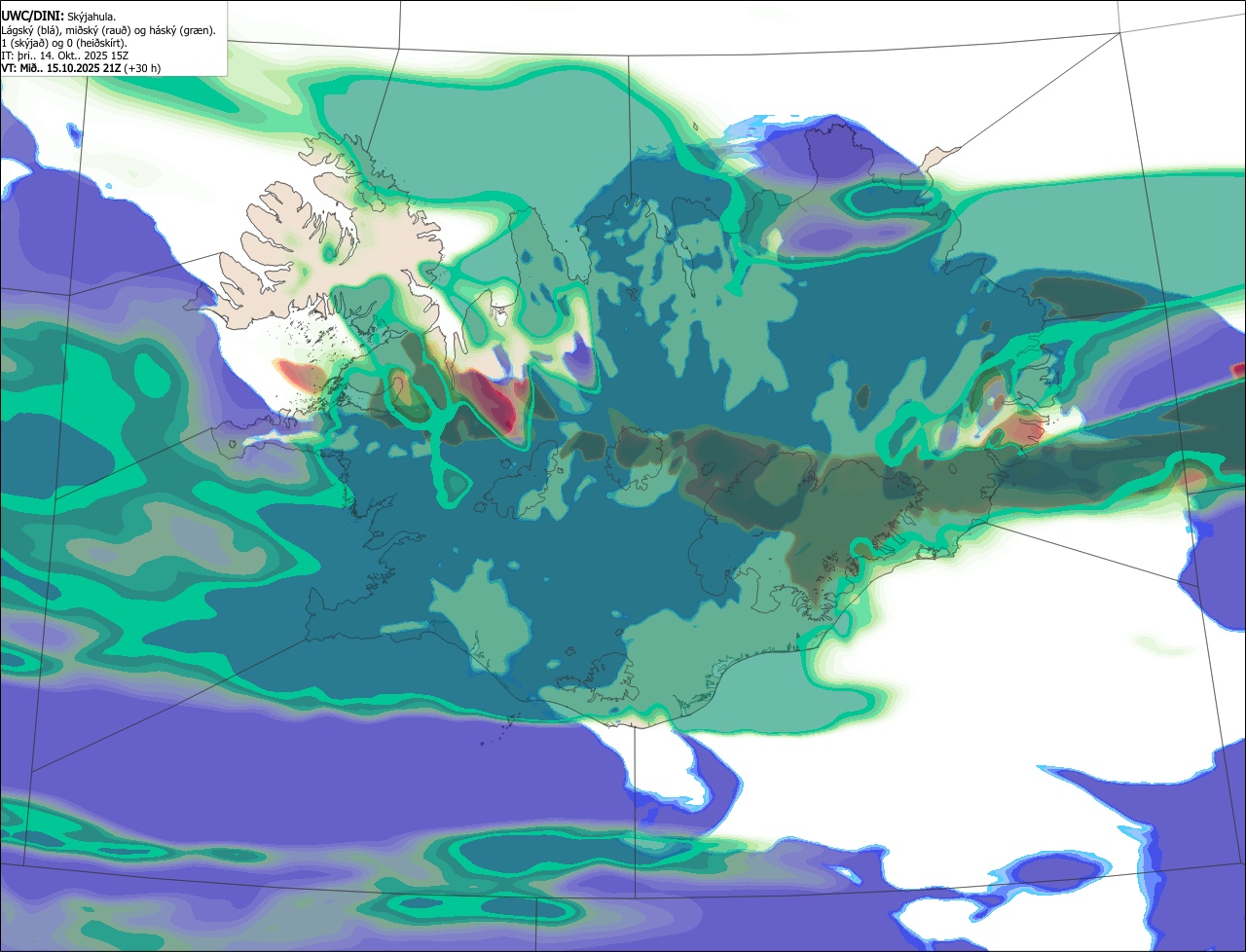
Task: Click the '1 (skýjað) og 0 (heiðskírt).' line
Action: tap(64, 43)
